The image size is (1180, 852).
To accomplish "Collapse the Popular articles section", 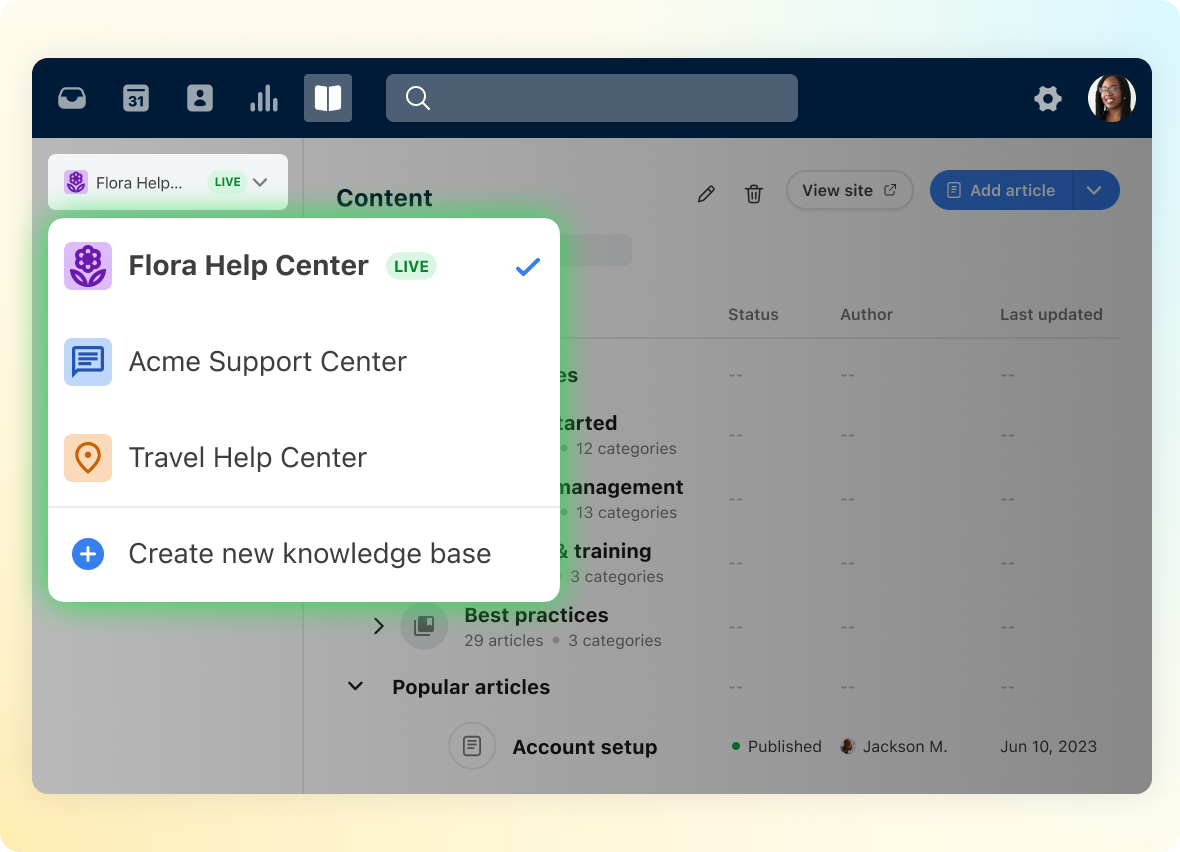I will 355,687.
